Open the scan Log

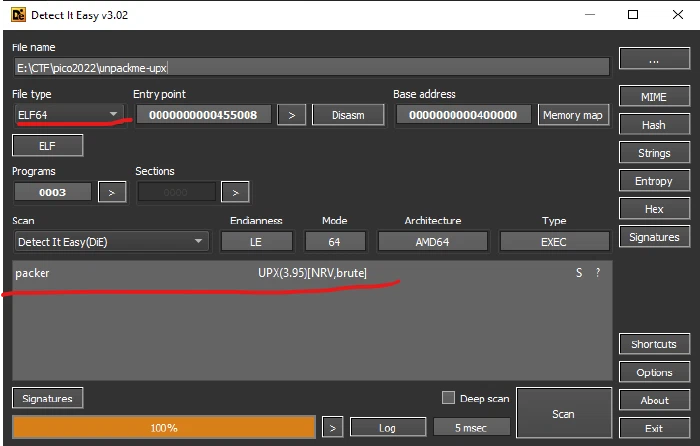click(x=388, y=428)
